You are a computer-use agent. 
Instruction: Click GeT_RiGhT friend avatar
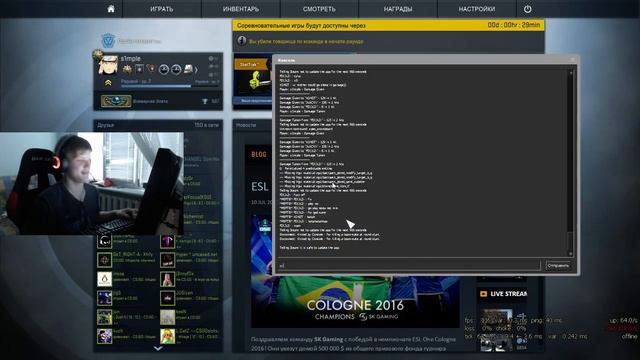(104, 260)
